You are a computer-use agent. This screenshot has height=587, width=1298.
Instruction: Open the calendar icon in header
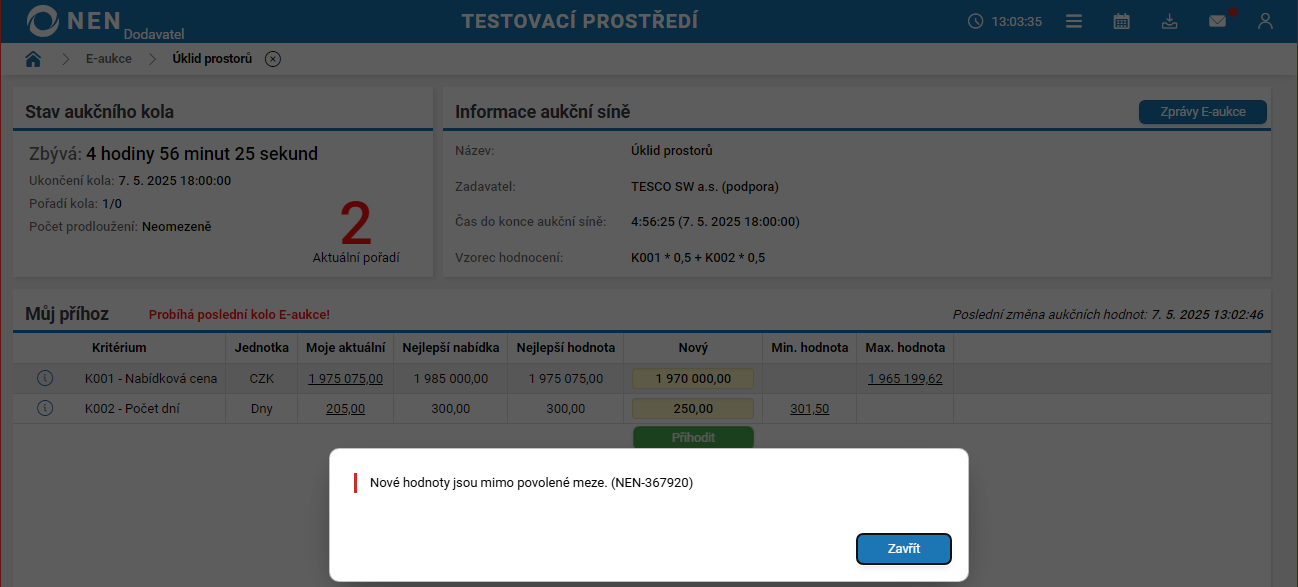pyautogui.click(x=1122, y=21)
